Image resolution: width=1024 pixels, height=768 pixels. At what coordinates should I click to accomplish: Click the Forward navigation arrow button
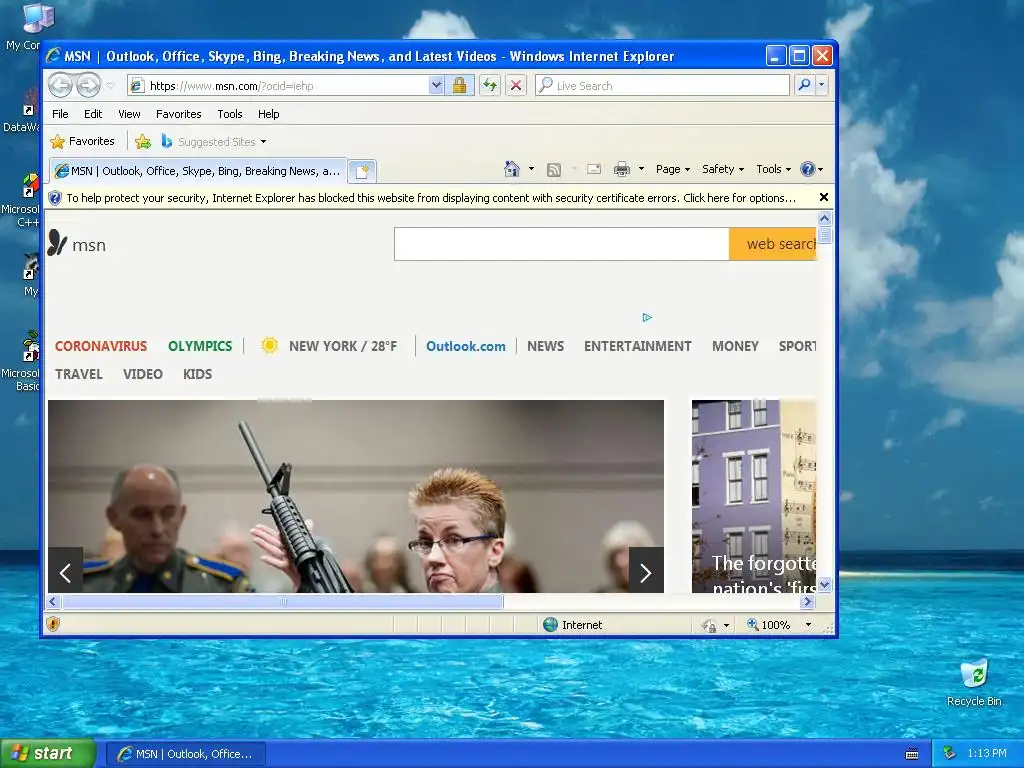point(88,86)
